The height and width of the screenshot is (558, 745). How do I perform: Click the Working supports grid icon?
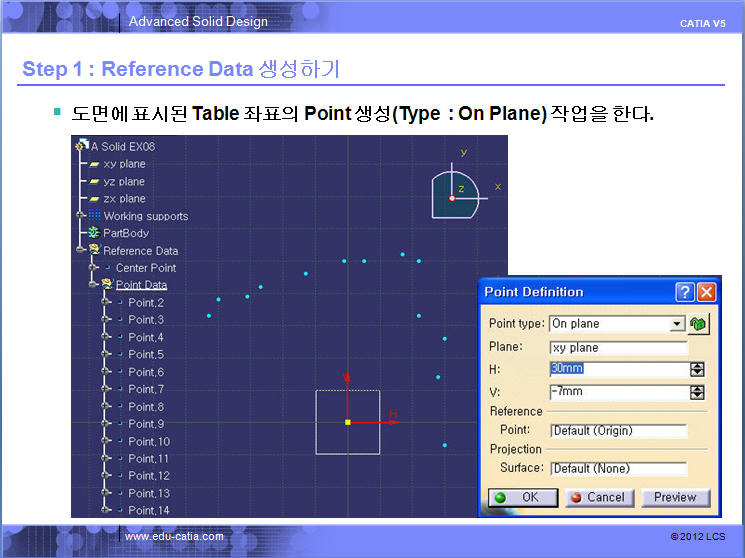pos(94,216)
